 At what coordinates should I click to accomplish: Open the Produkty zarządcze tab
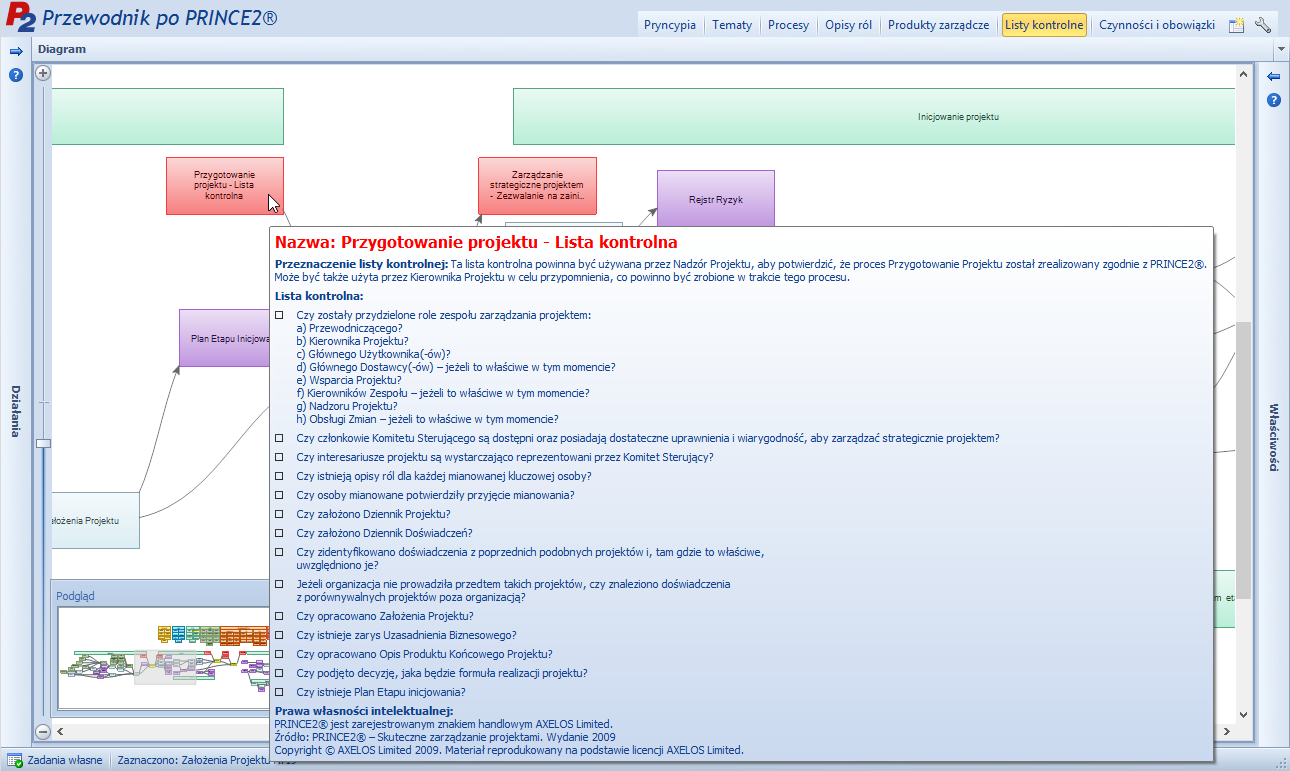pos(939,25)
